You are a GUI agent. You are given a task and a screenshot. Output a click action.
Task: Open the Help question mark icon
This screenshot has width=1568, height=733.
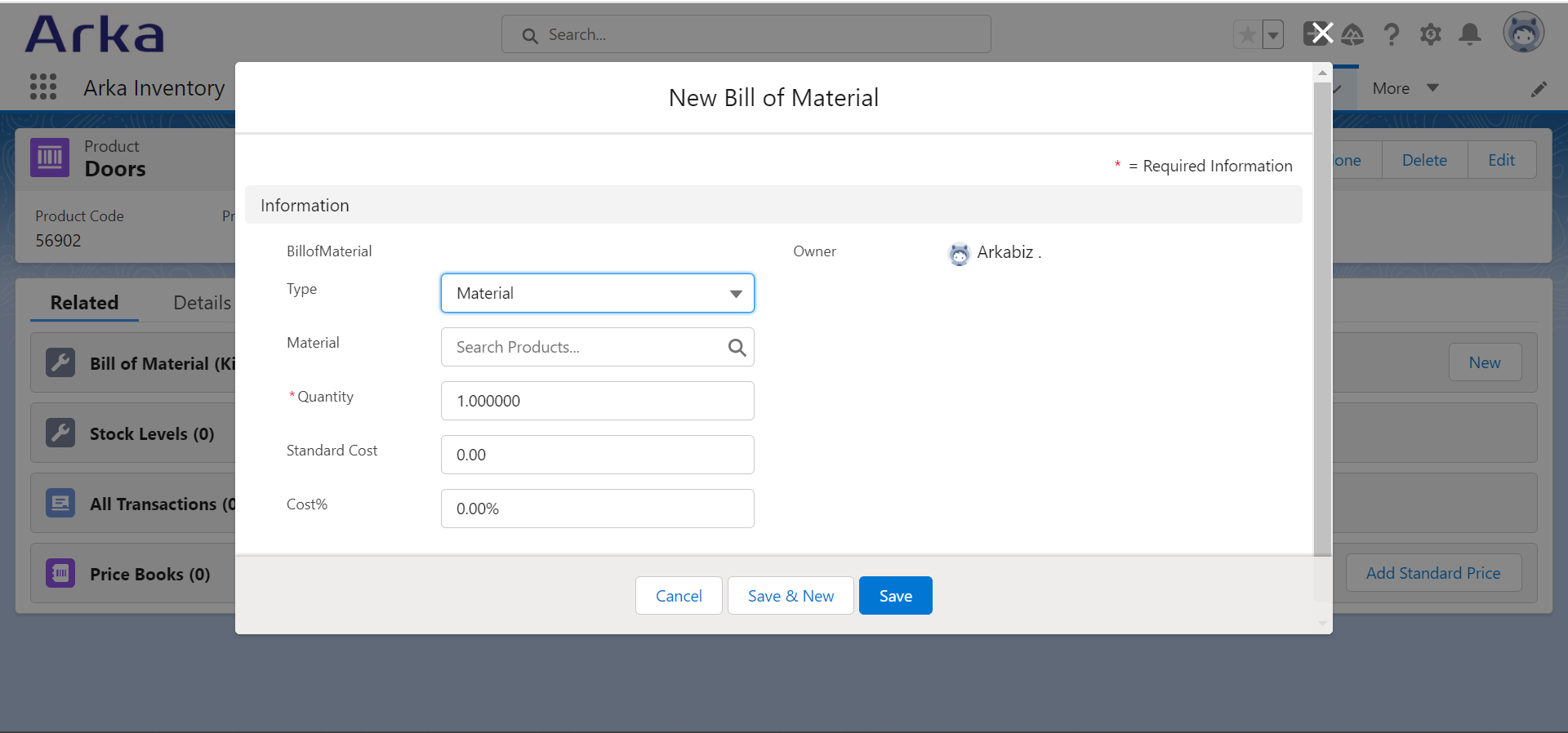click(1392, 34)
